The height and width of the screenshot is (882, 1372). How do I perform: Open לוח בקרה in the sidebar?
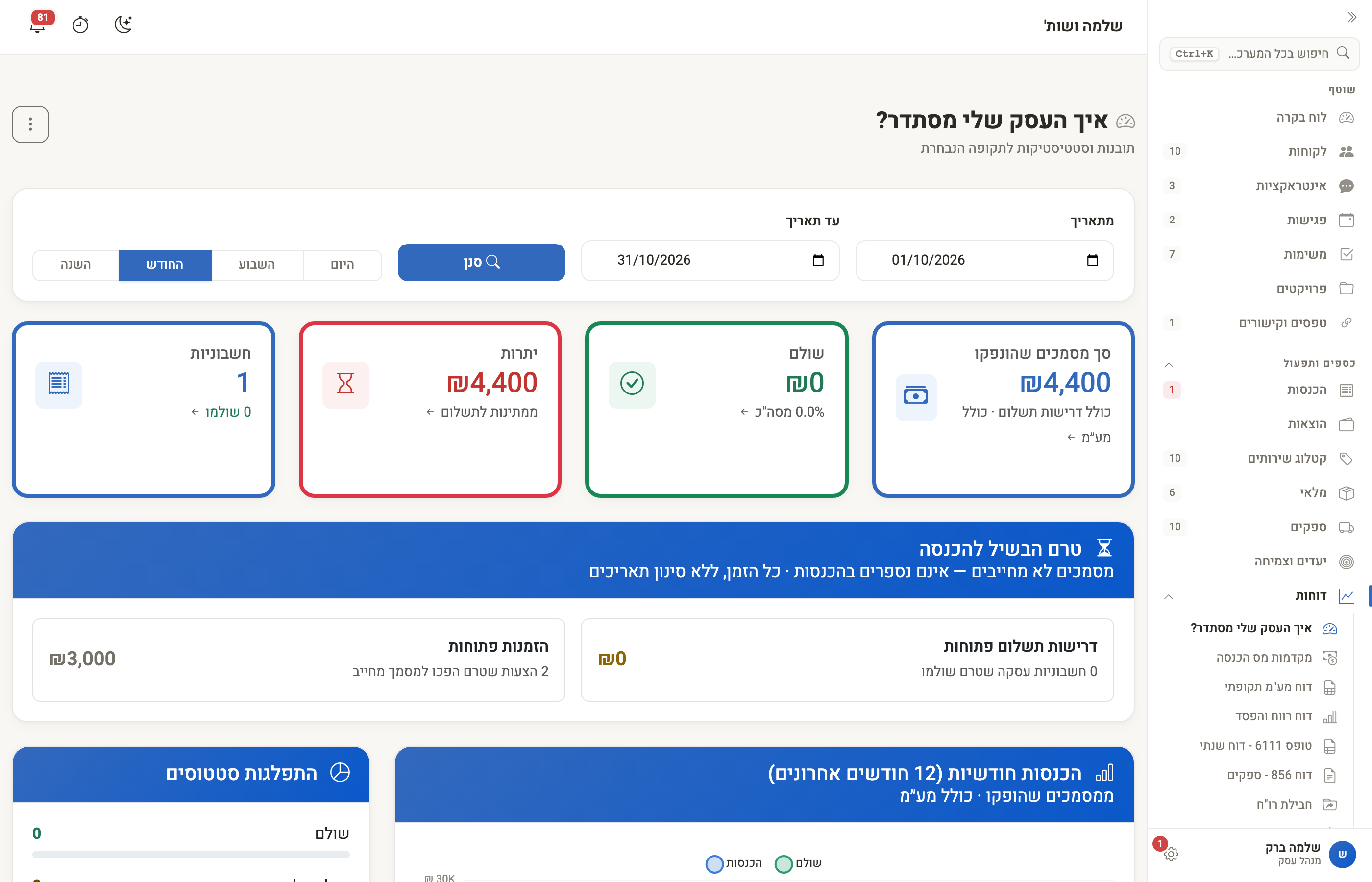click(x=1260, y=118)
